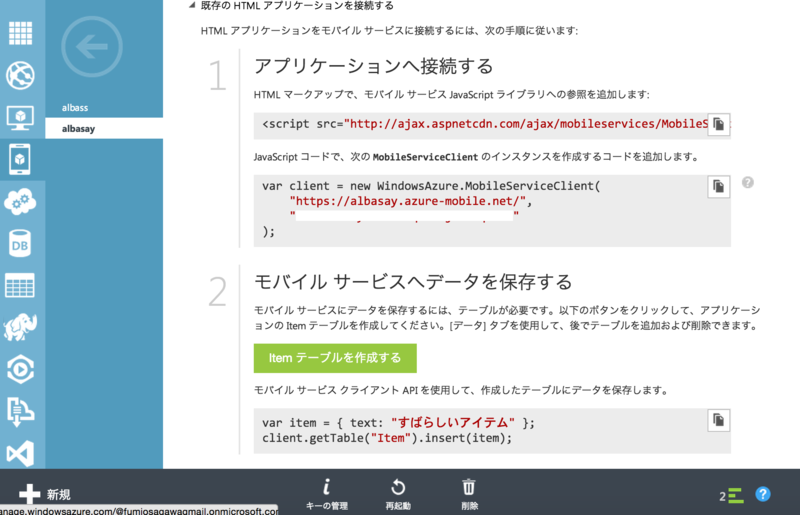Click Item テーブルを作成する green button
The image size is (800, 515).
coord(335,358)
